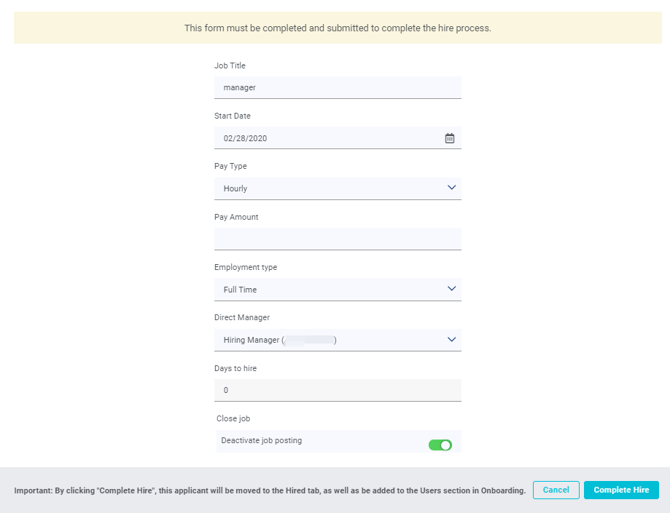
Task: Click the "Pay Amount" field label
Action: [x=236, y=217]
